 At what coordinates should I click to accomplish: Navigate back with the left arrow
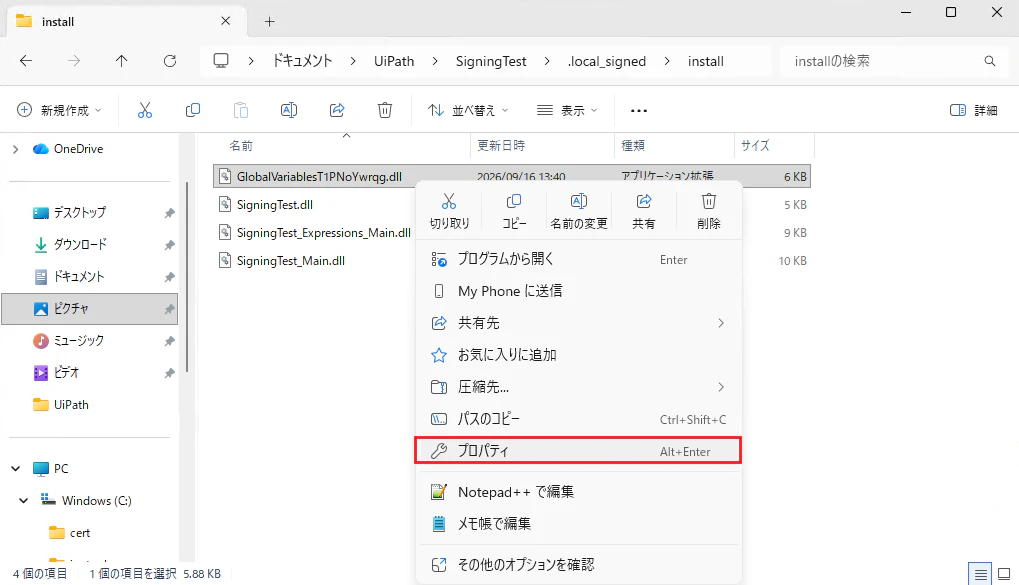coord(26,61)
